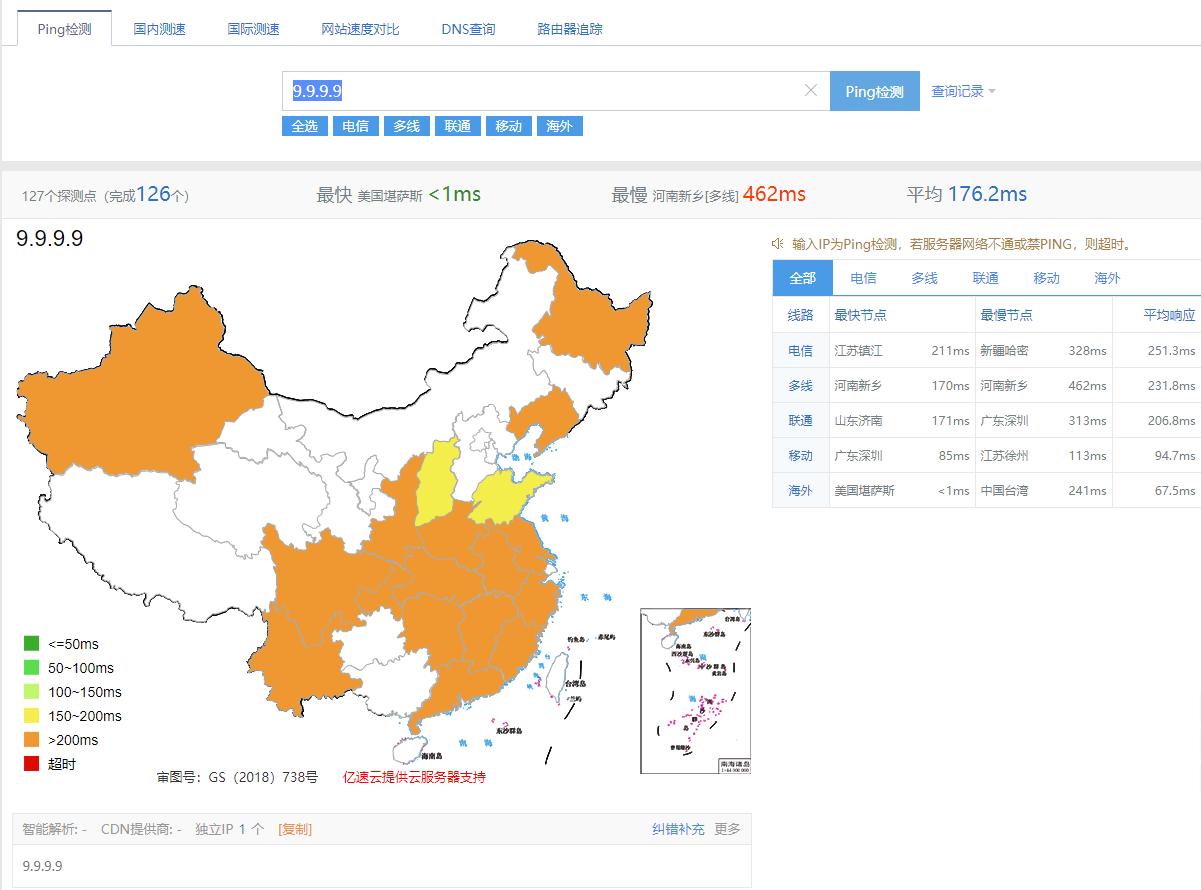This screenshot has height=890, width=1201.
Task: Click the 联通 row label in table
Action: click(x=800, y=421)
